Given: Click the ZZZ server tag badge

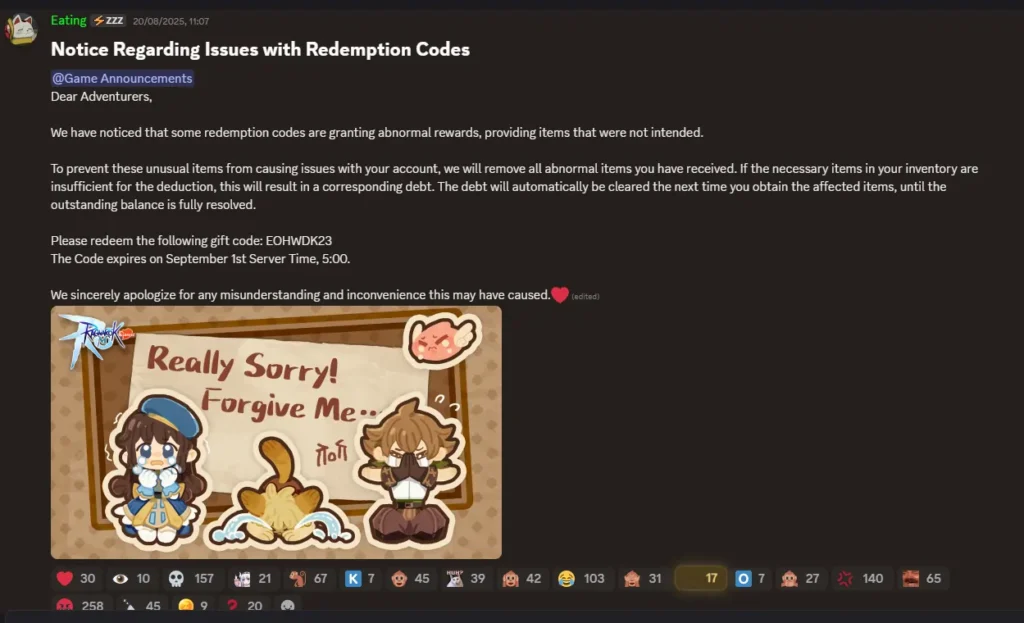Looking at the screenshot, I should (x=108, y=21).
